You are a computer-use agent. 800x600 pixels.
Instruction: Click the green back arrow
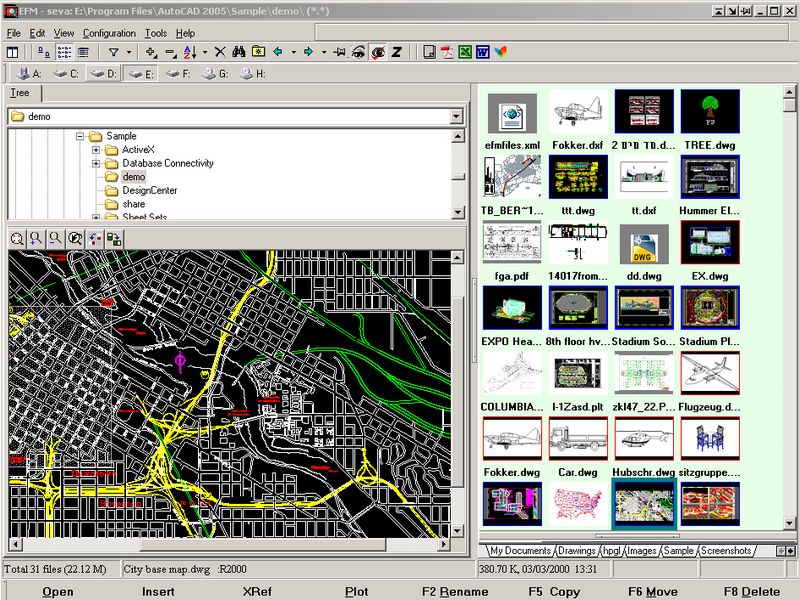click(x=279, y=52)
